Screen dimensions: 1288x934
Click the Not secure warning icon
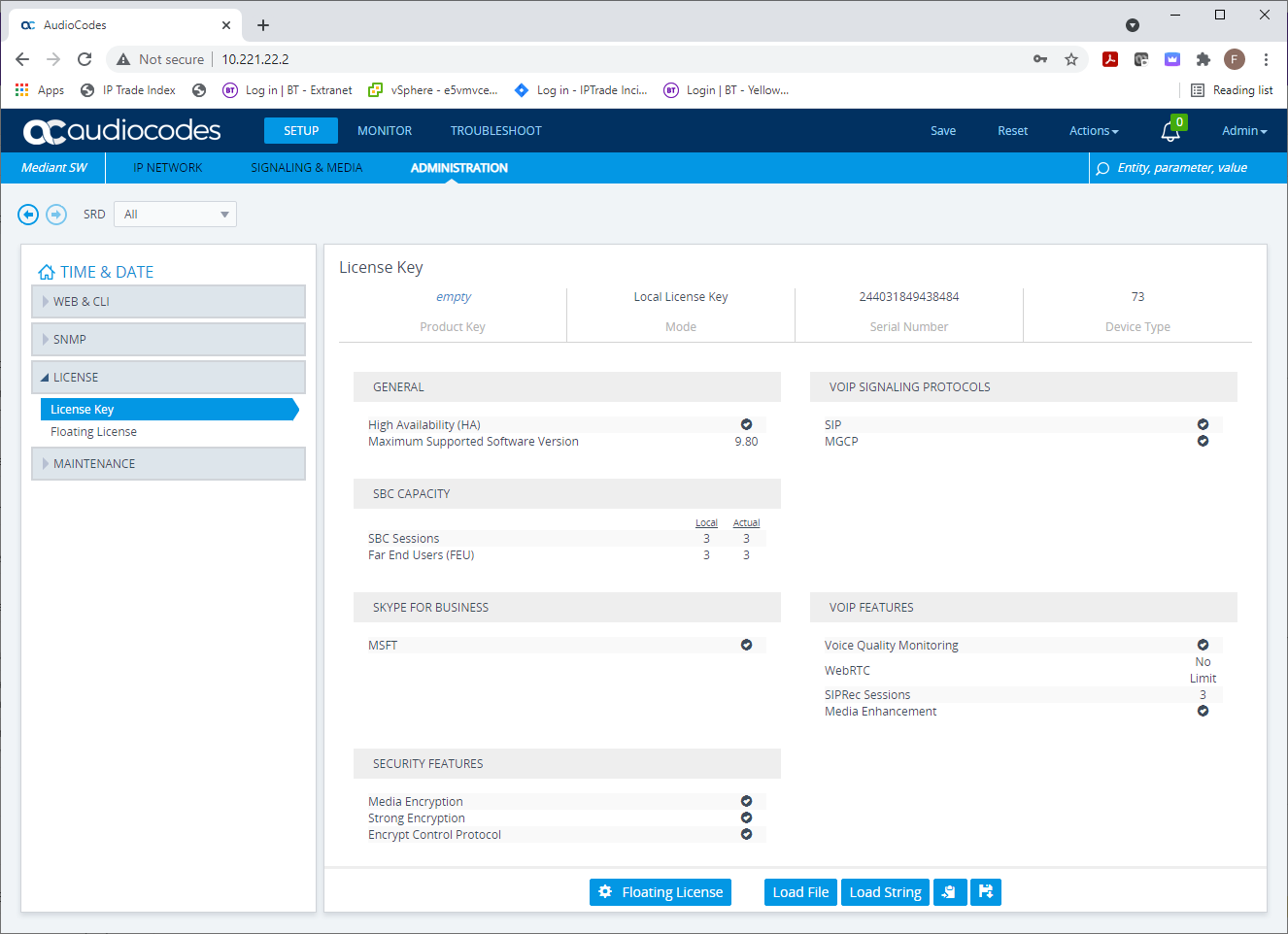click(x=123, y=59)
